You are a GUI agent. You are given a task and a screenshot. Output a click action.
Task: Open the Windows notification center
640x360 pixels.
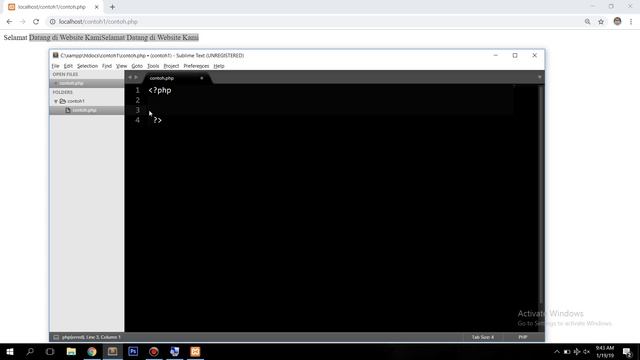pos(628,352)
